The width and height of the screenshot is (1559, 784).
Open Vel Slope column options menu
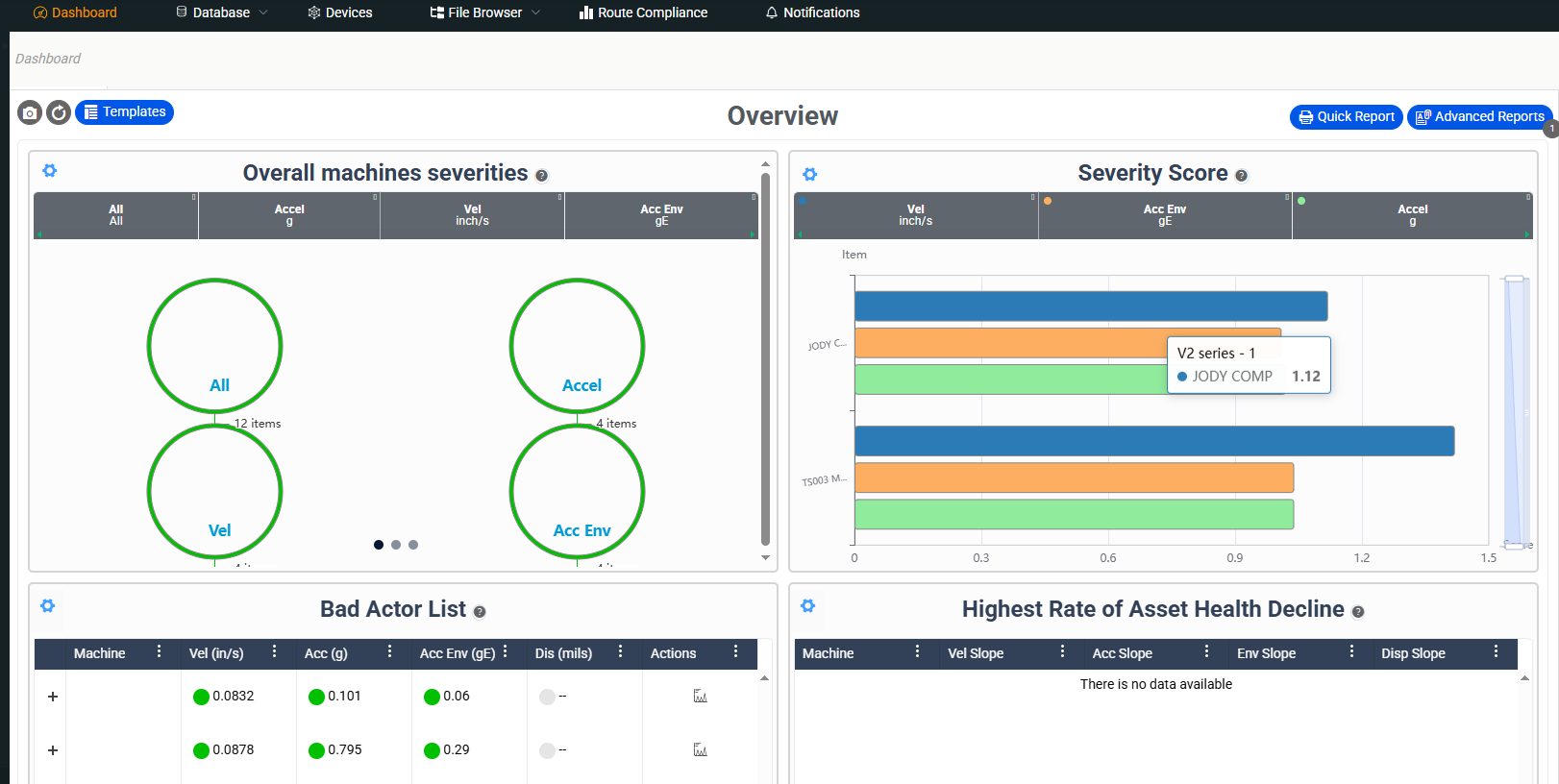(x=1062, y=651)
